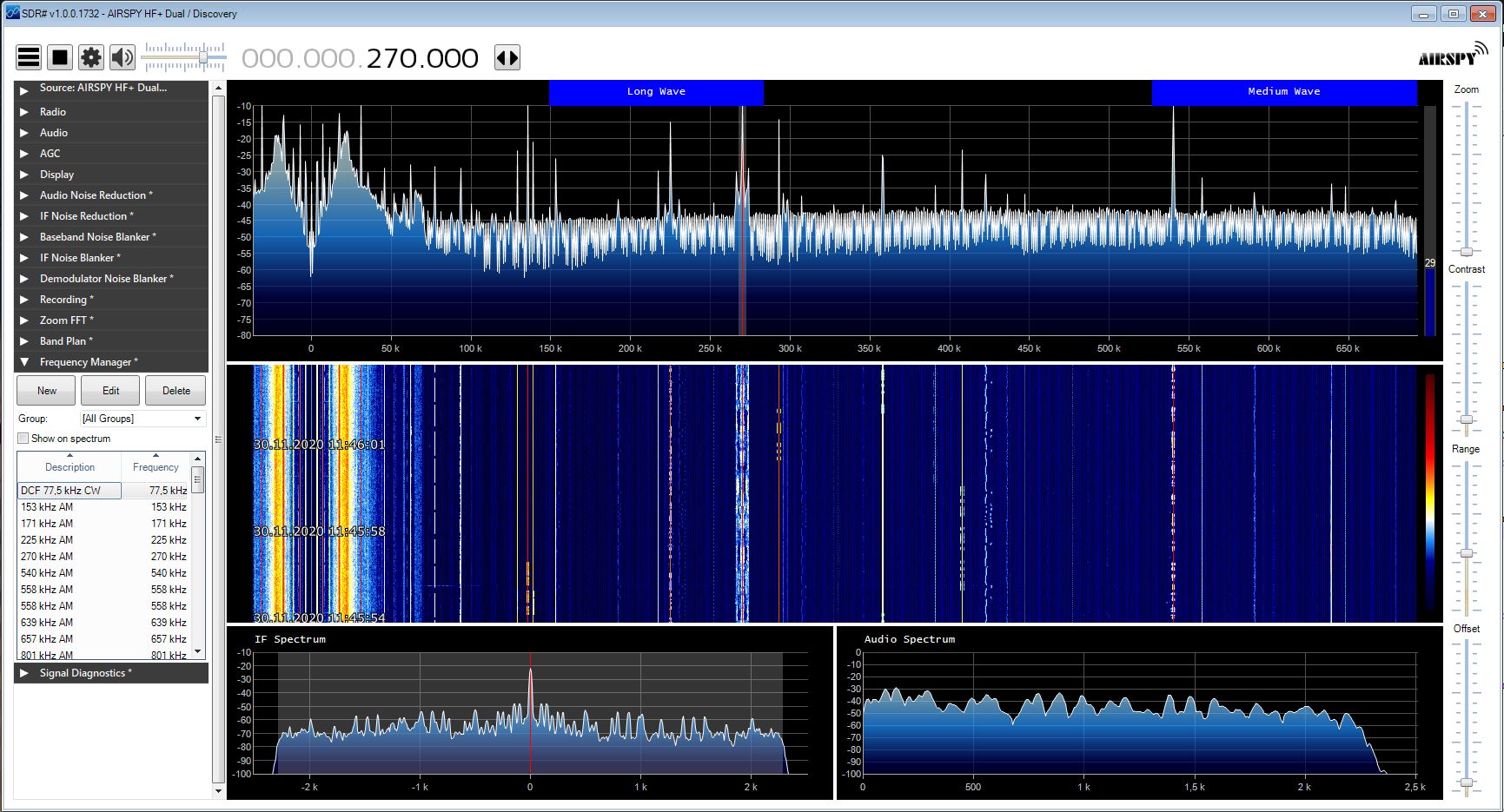
Task: Click the AIRSPY logo
Action: [x=1452, y=55]
